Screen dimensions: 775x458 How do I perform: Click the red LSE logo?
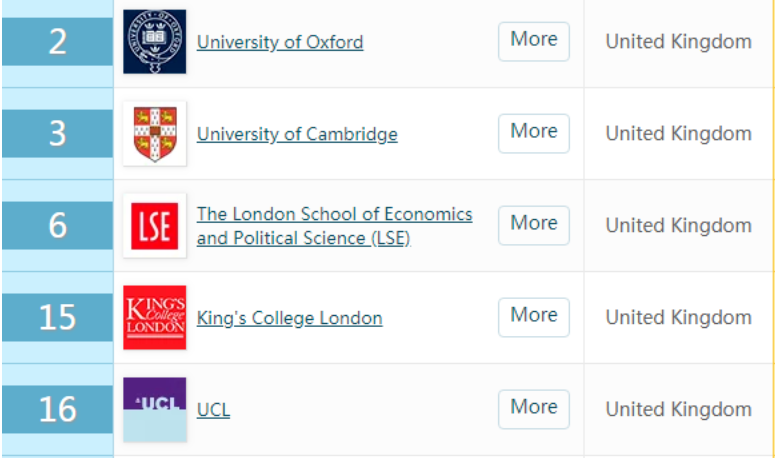[155, 225]
